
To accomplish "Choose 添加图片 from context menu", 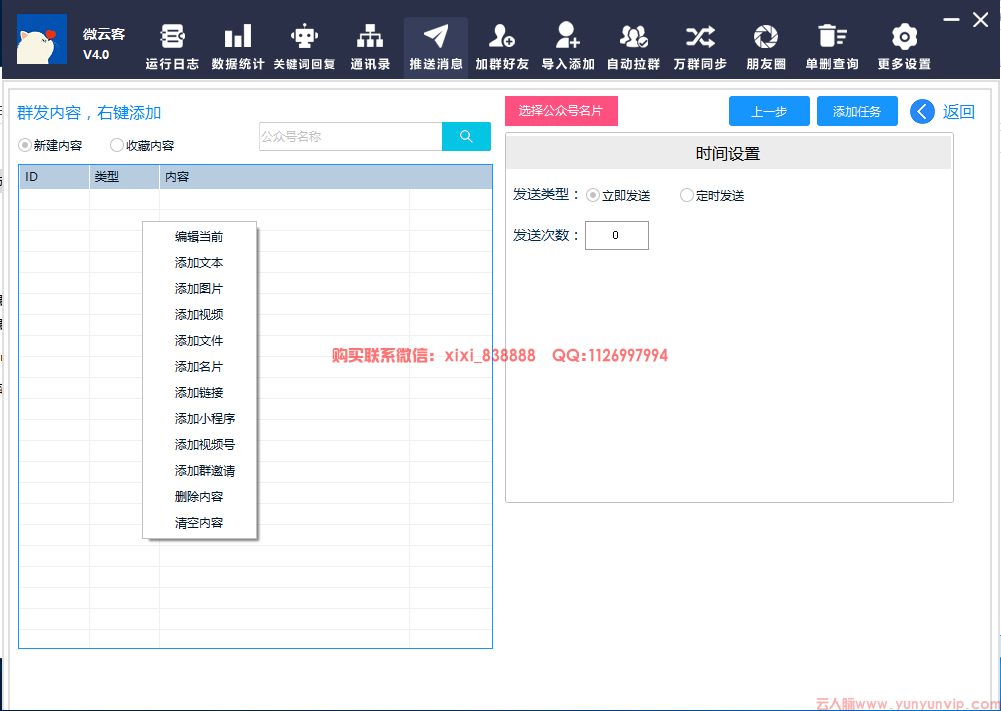I will click(x=199, y=289).
